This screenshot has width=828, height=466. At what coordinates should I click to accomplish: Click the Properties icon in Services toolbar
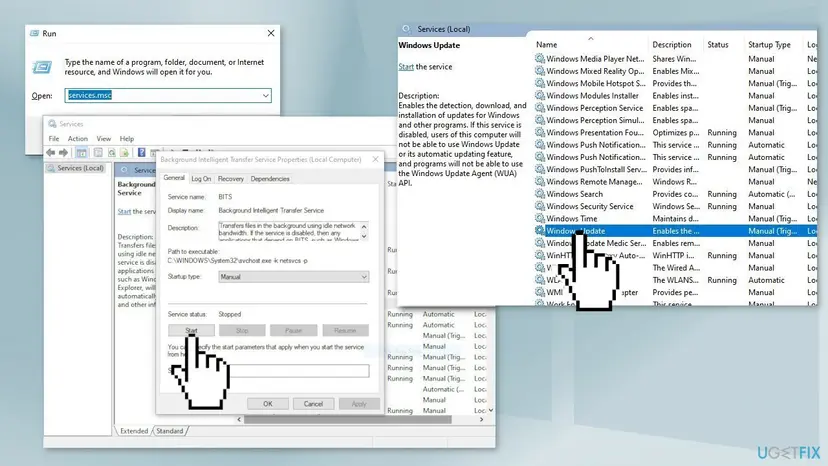click(x=98, y=153)
